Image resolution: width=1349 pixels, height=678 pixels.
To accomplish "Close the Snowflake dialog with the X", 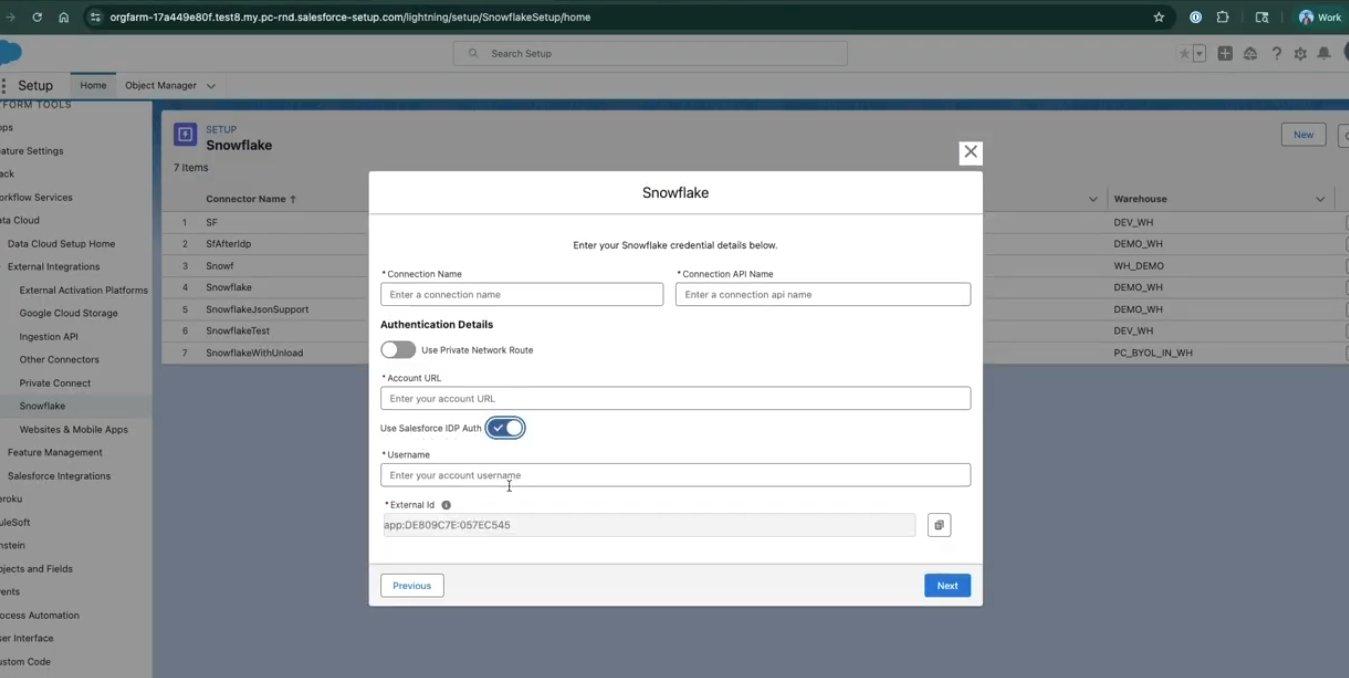I will coord(970,153).
